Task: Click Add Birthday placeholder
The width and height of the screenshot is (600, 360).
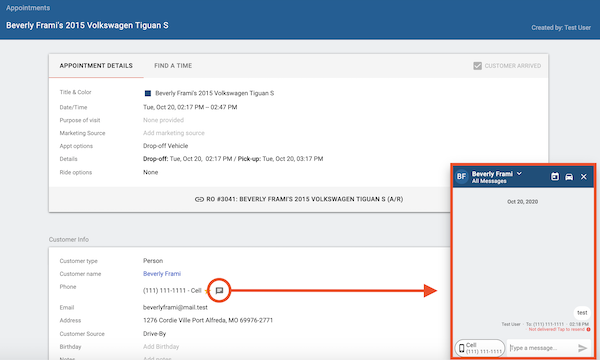Action: [161, 347]
